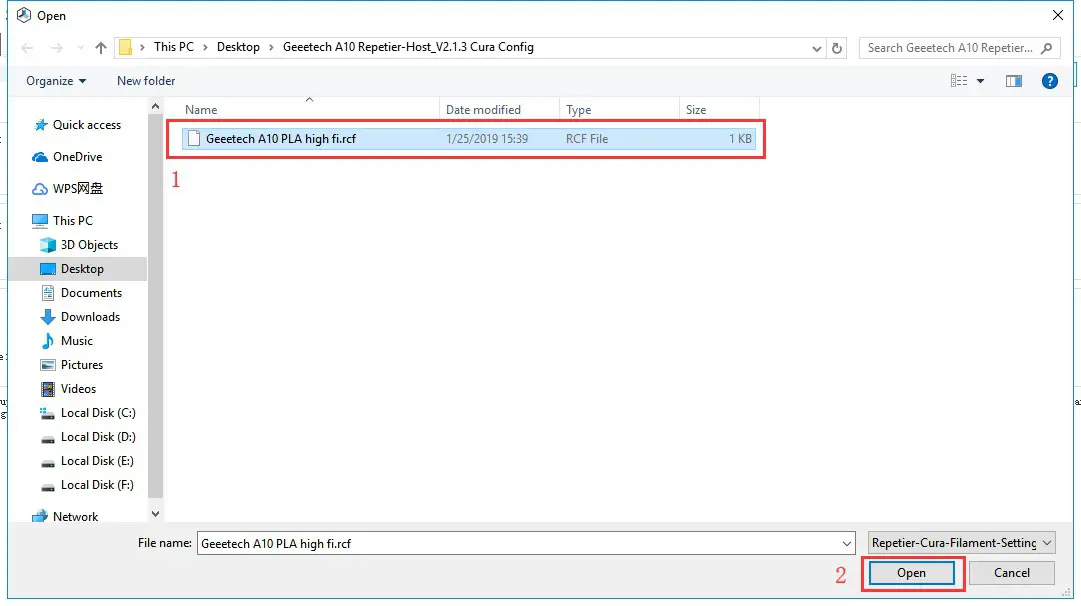Click This PC in address breadcrumb
1081x606 pixels.
174,47
